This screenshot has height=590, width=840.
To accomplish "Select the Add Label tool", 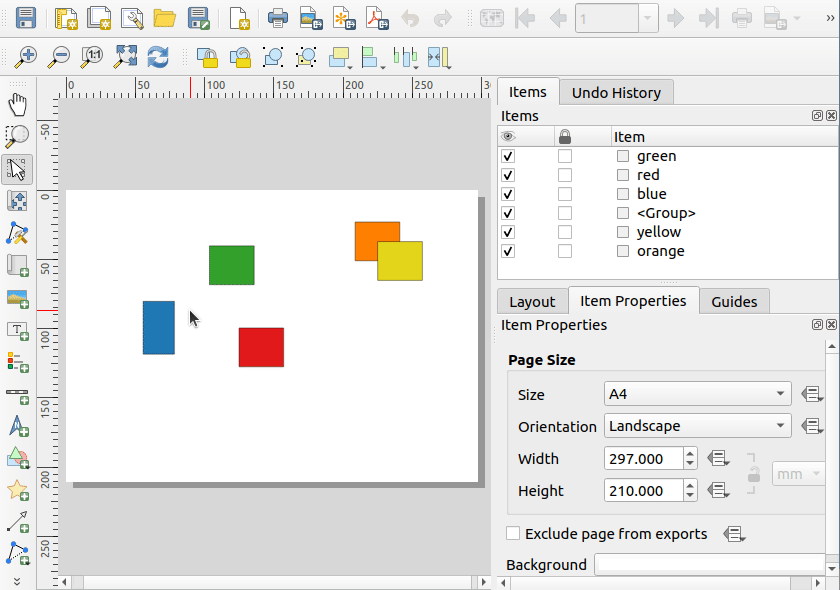I will (17, 329).
